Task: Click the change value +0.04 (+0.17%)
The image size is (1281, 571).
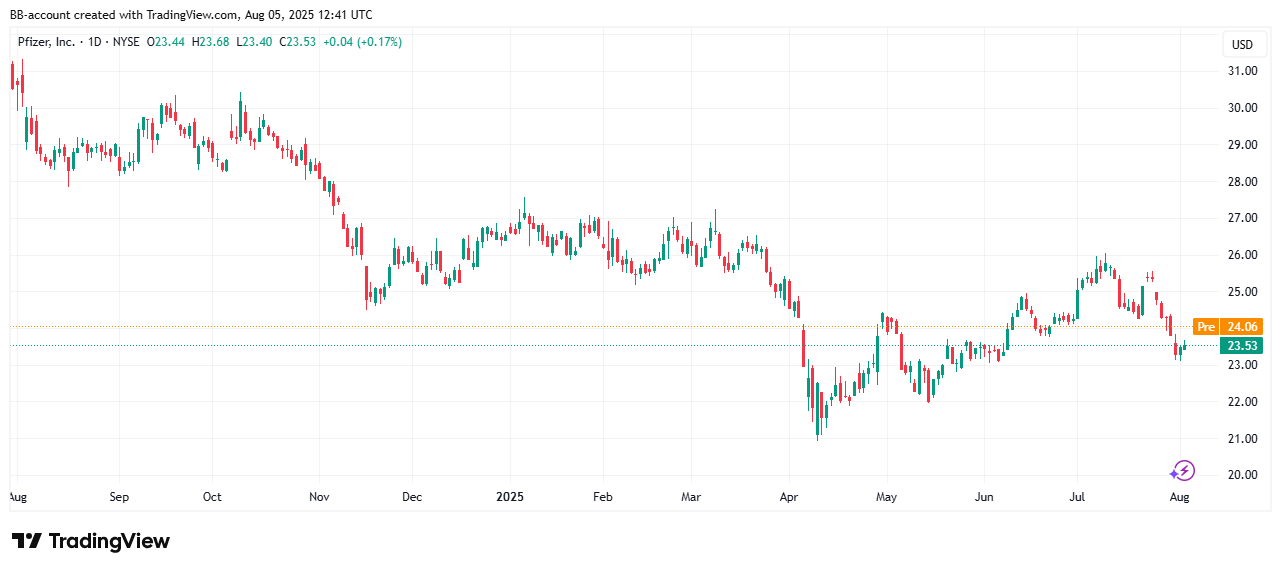Action: pyautogui.click(x=362, y=42)
